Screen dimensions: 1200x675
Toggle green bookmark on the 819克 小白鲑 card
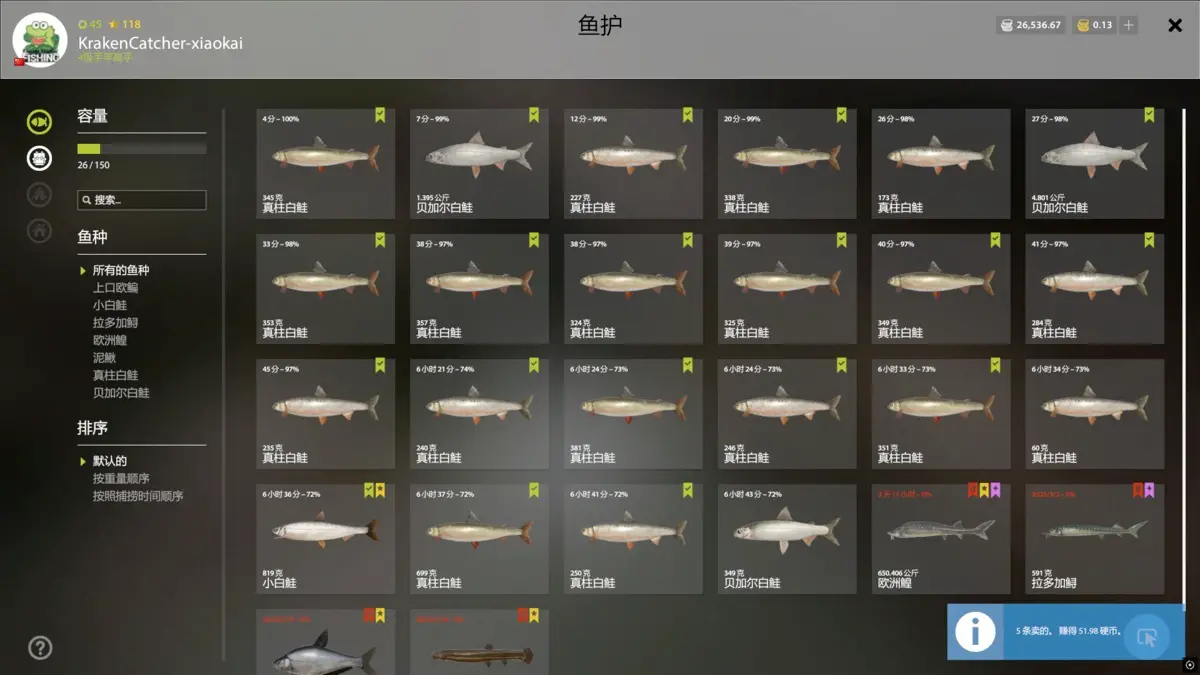[369, 490]
